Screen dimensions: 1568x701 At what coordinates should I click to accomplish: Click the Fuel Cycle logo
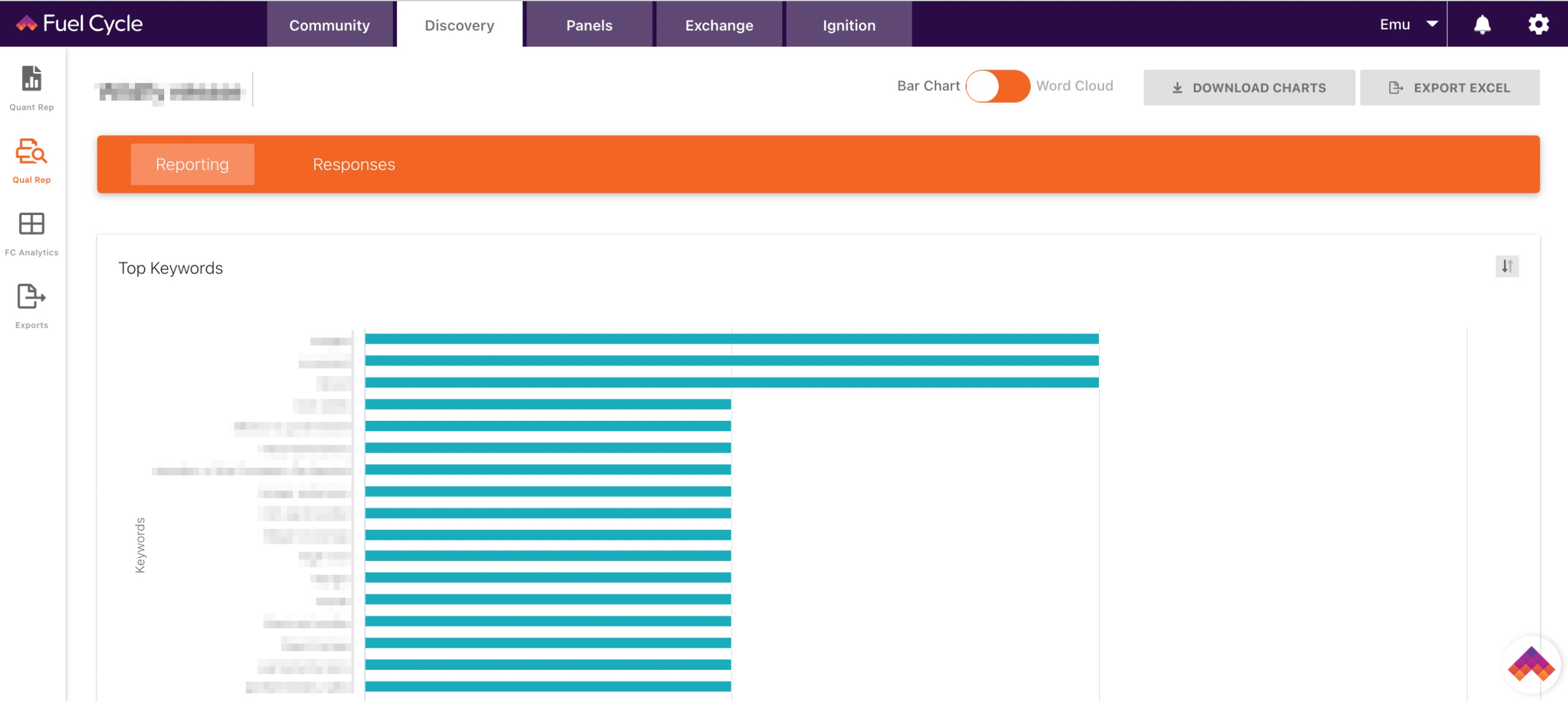79,23
